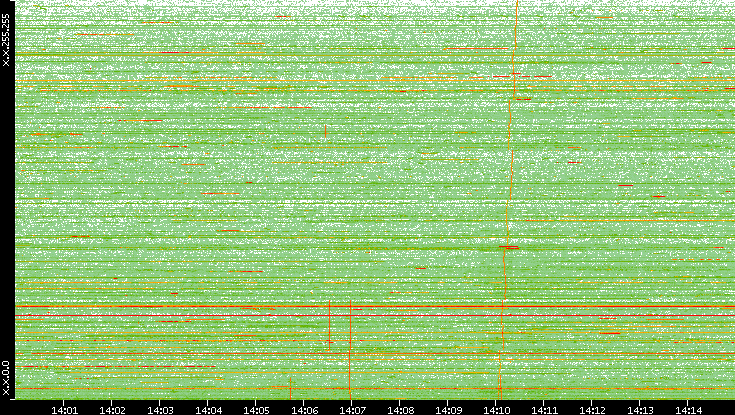Click the 14:11 time axis label
The height and width of the screenshot is (415, 735).
pyautogui.click(x=544, y=410)
